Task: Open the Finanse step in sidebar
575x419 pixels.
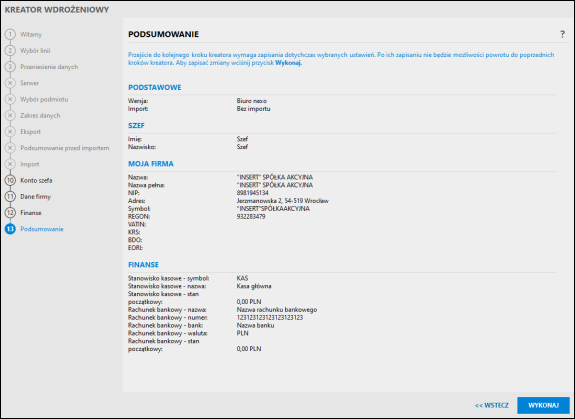Action: 31,213
